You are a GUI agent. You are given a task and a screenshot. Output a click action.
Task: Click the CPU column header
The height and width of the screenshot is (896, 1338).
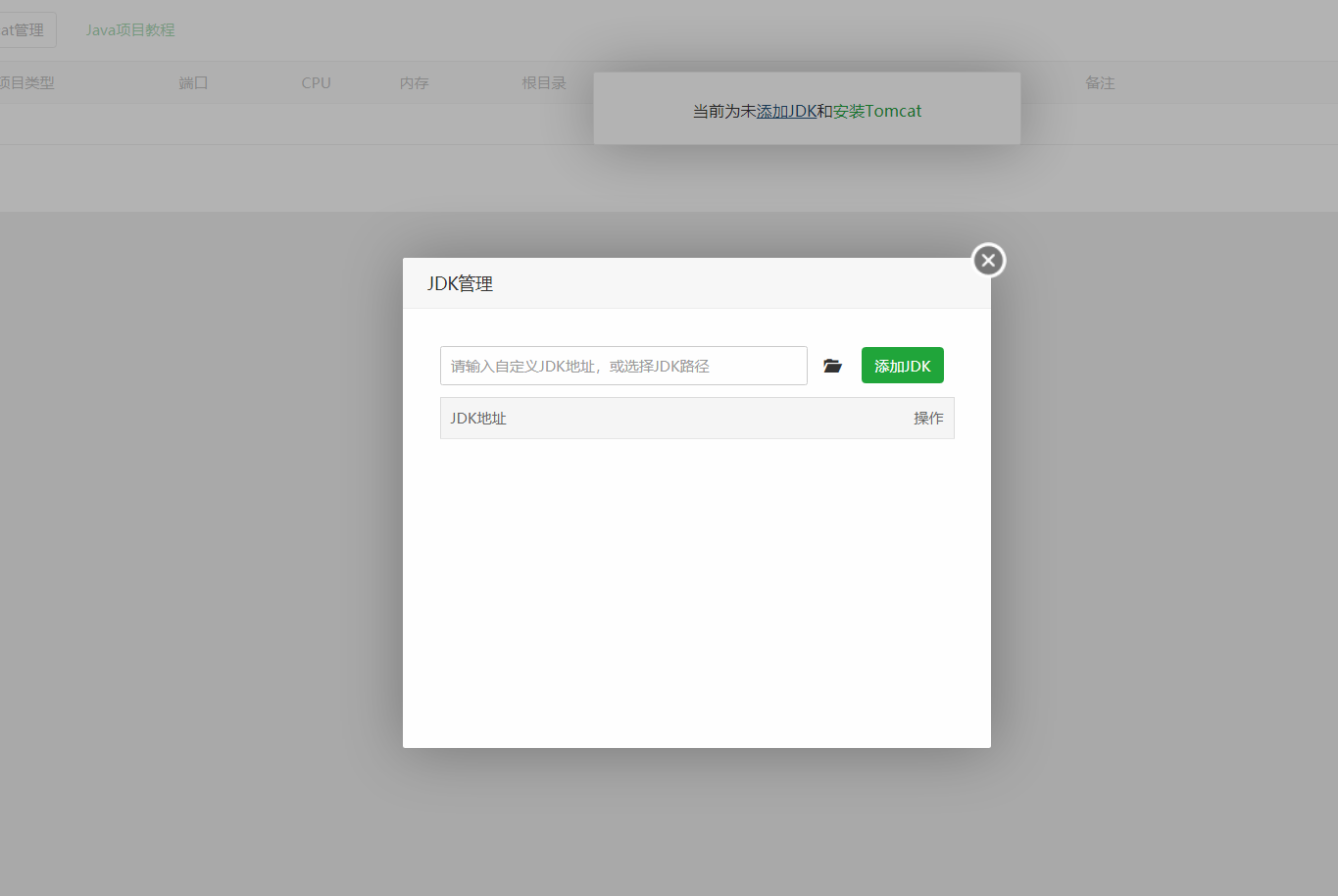point(316,83)
